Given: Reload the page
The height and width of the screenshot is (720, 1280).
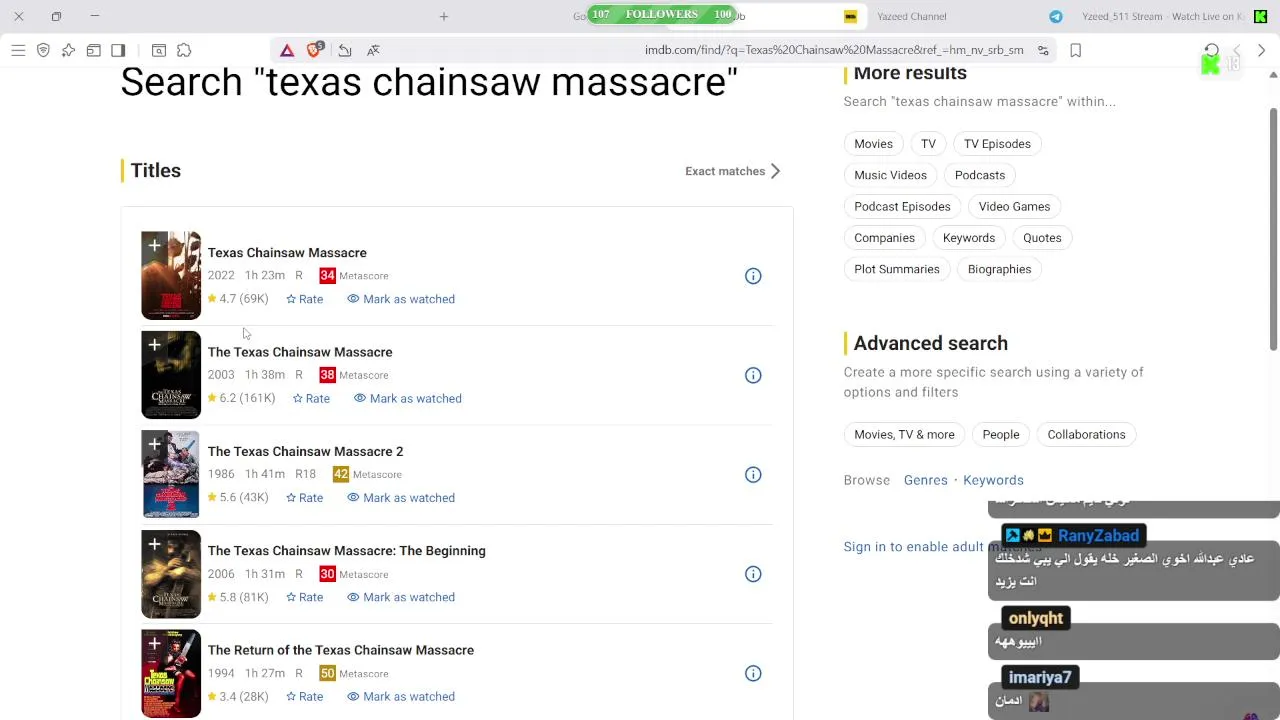Looking at the screenshot, I should click(1211, 50).
